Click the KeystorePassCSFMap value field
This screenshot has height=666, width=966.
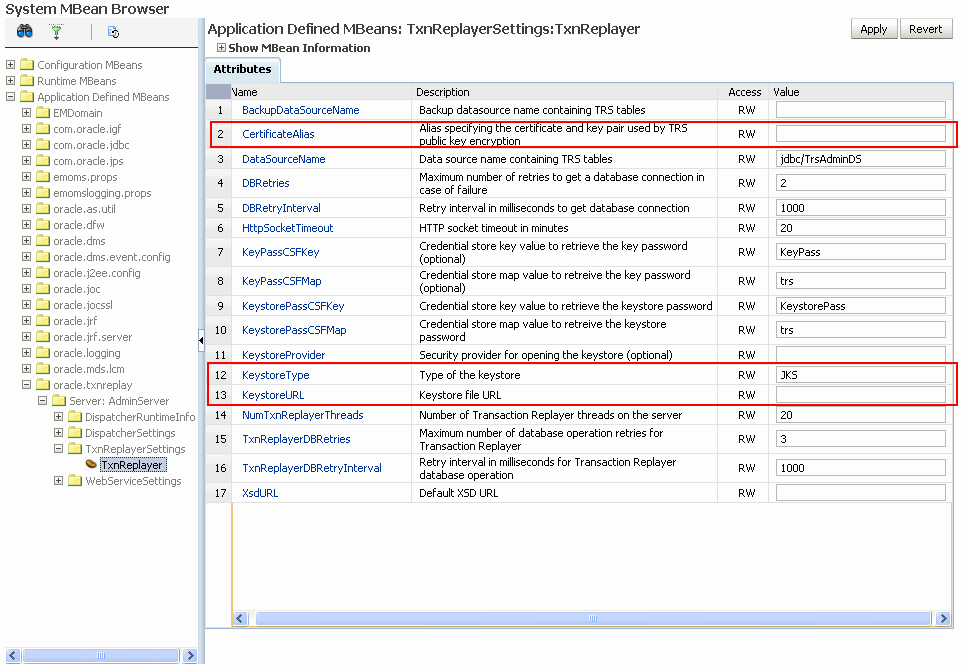pos(860,330)
